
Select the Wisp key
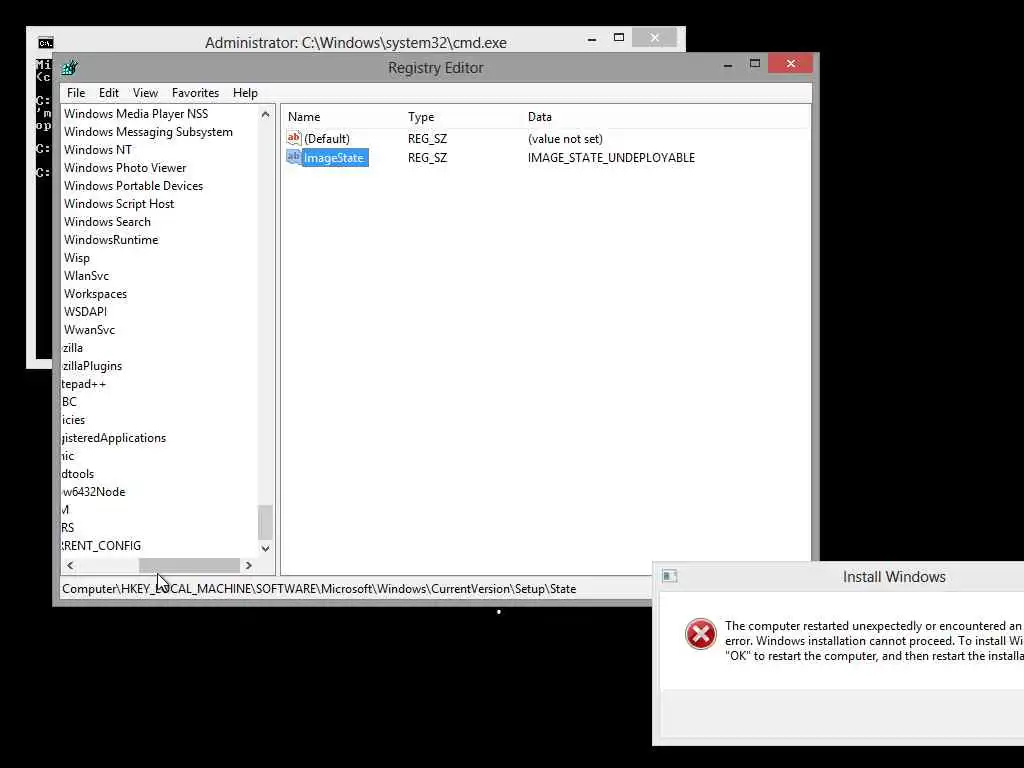pyautogui.click(x=76, y=258)
